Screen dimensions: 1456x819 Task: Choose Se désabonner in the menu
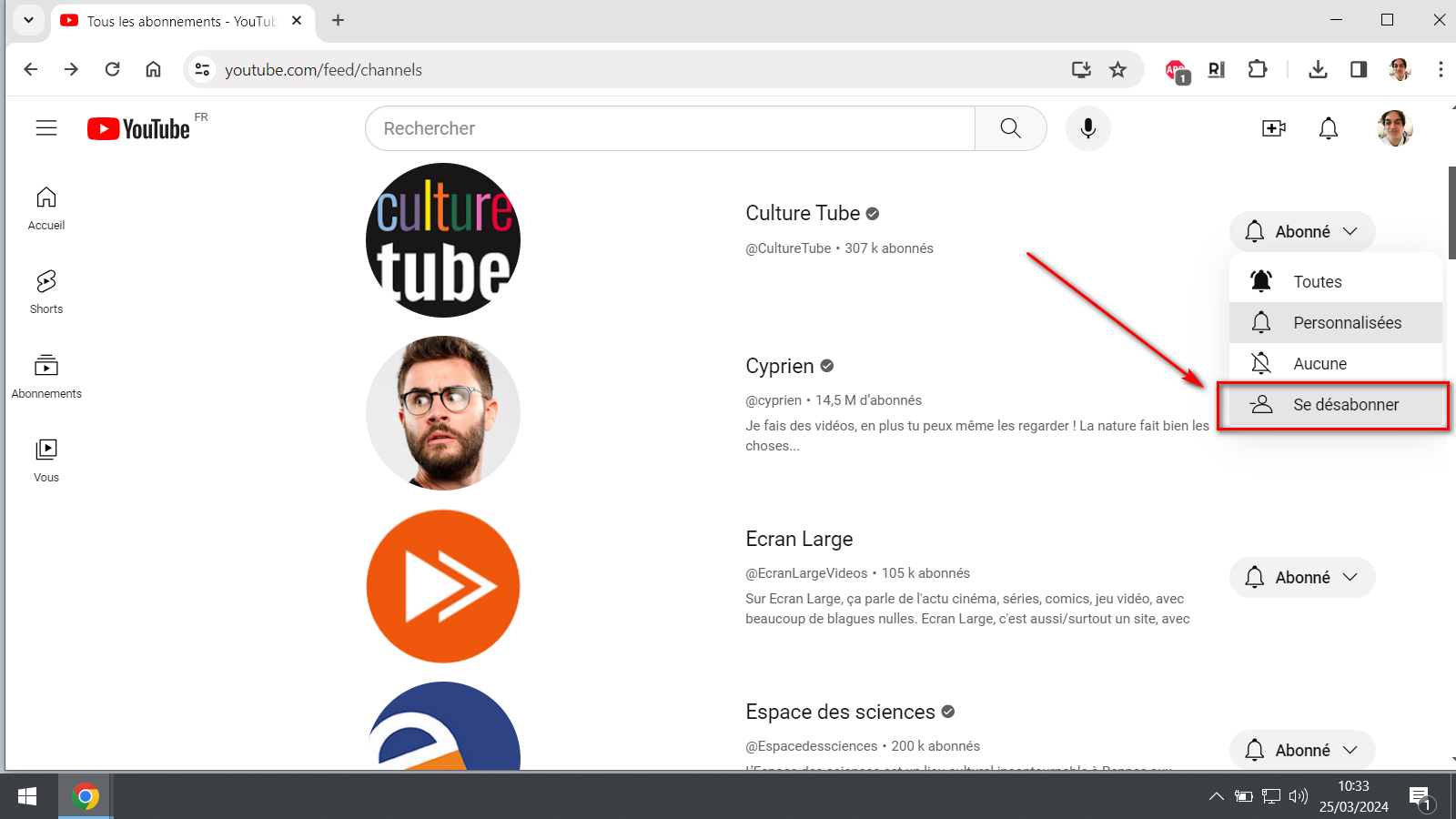point(1336,405)
